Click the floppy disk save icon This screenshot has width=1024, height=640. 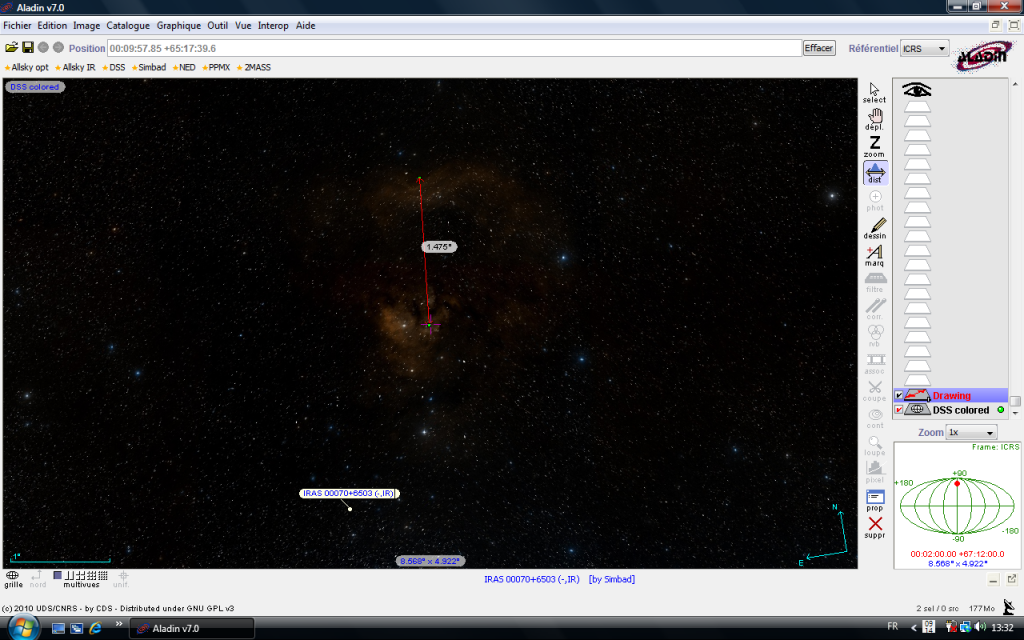coord(27,47)
